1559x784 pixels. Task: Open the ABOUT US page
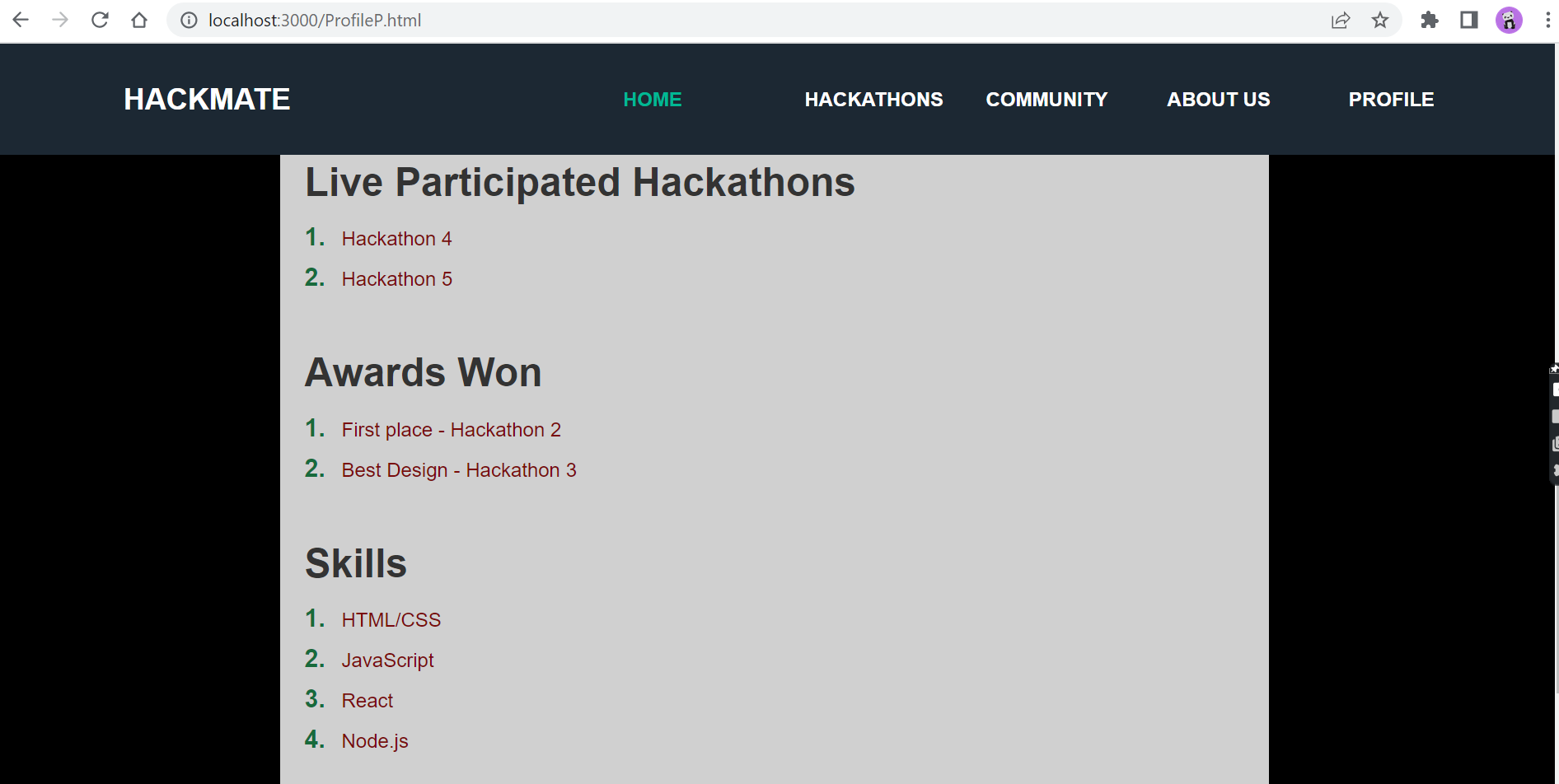point(1218,99)
